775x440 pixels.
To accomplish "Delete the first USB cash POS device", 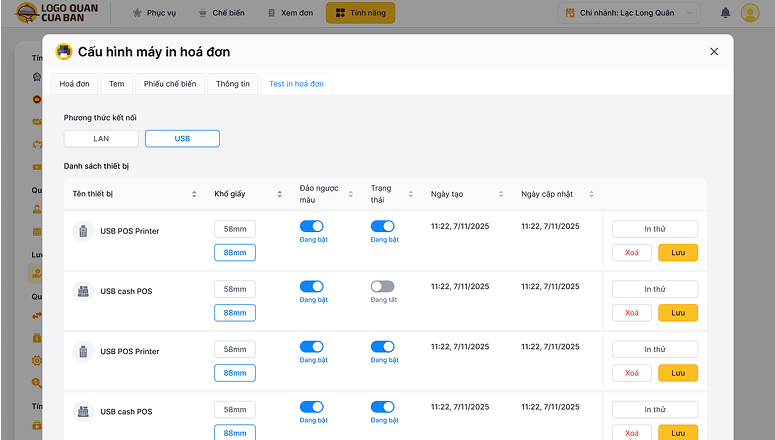I will point(631,313).
